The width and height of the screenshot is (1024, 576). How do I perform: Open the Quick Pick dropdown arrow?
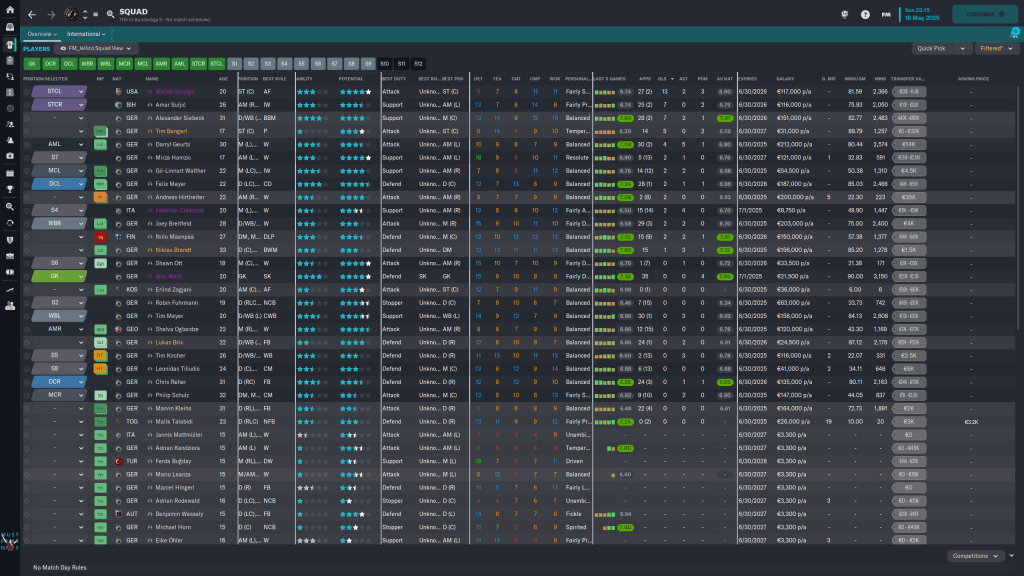[963, 48]
